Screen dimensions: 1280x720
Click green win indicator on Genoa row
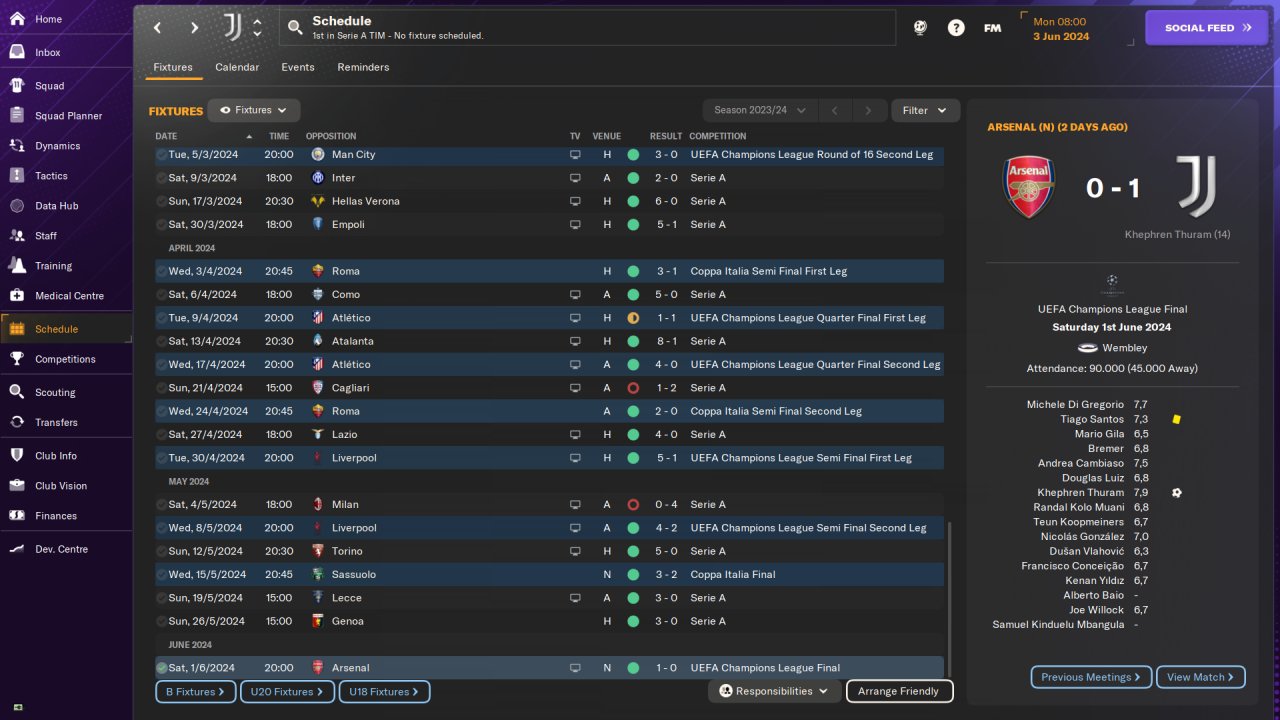[633, 621]
